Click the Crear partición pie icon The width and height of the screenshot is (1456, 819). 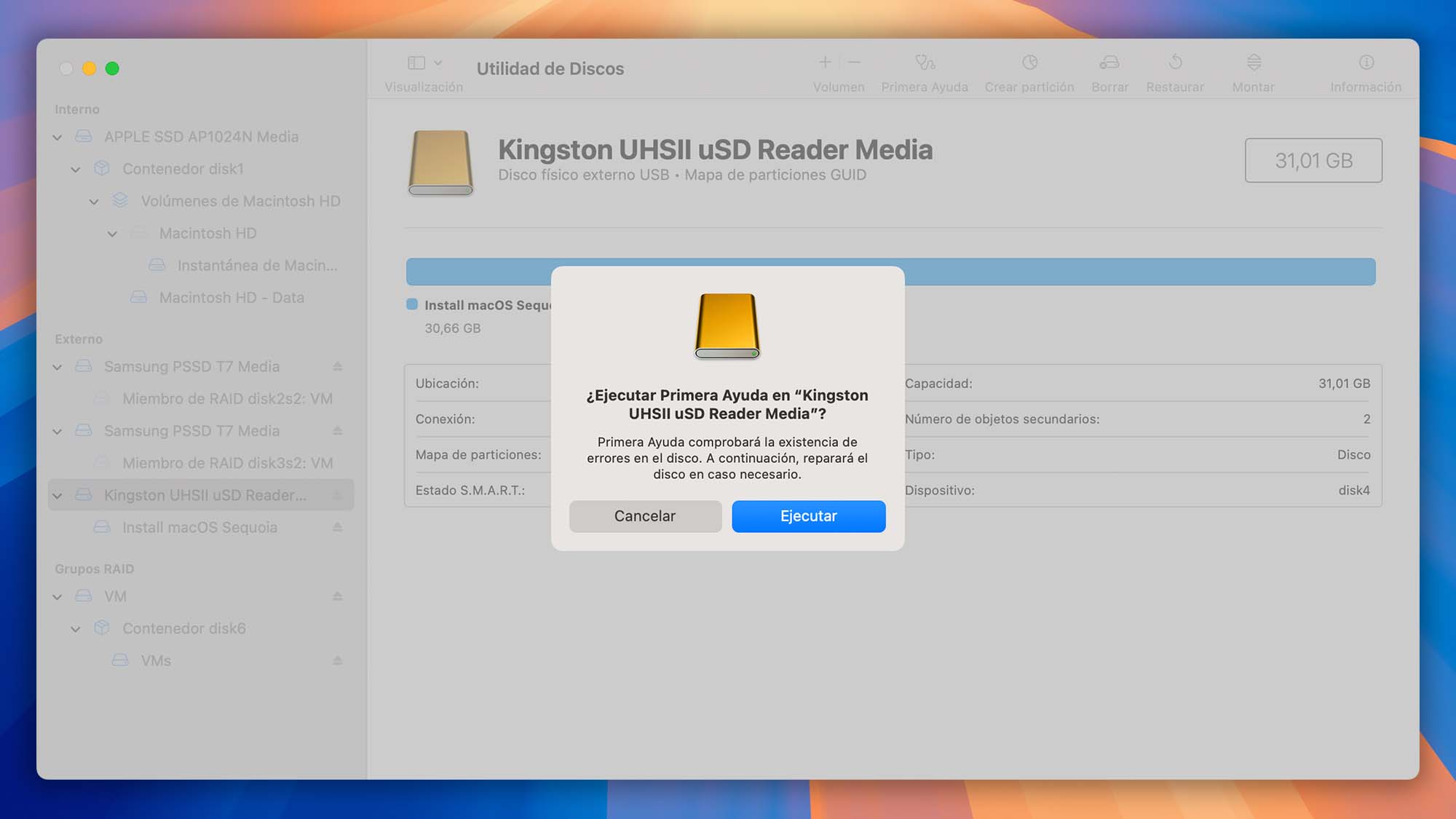pos(1029,63)
